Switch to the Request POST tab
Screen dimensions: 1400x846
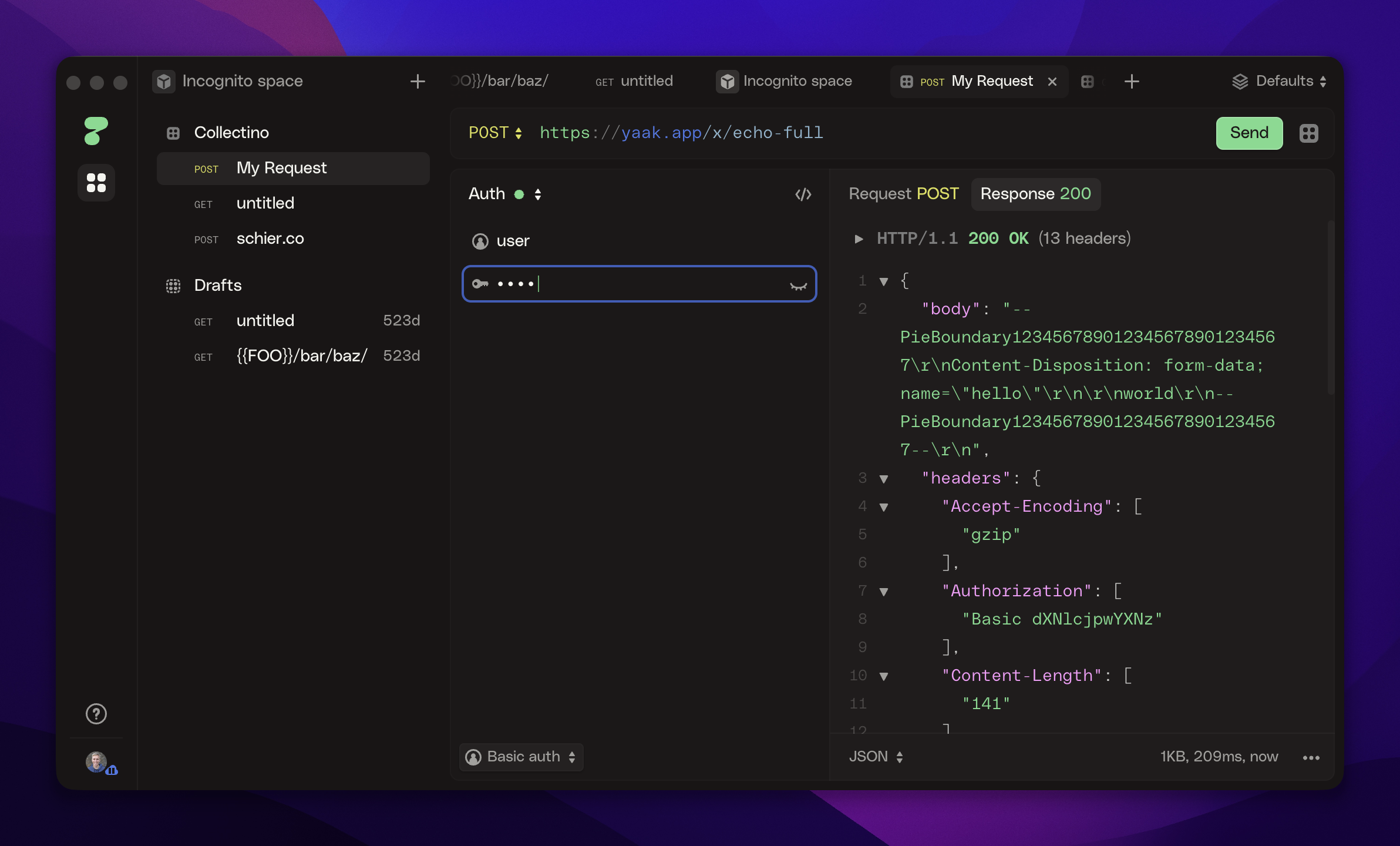click(x=904, y=194)
